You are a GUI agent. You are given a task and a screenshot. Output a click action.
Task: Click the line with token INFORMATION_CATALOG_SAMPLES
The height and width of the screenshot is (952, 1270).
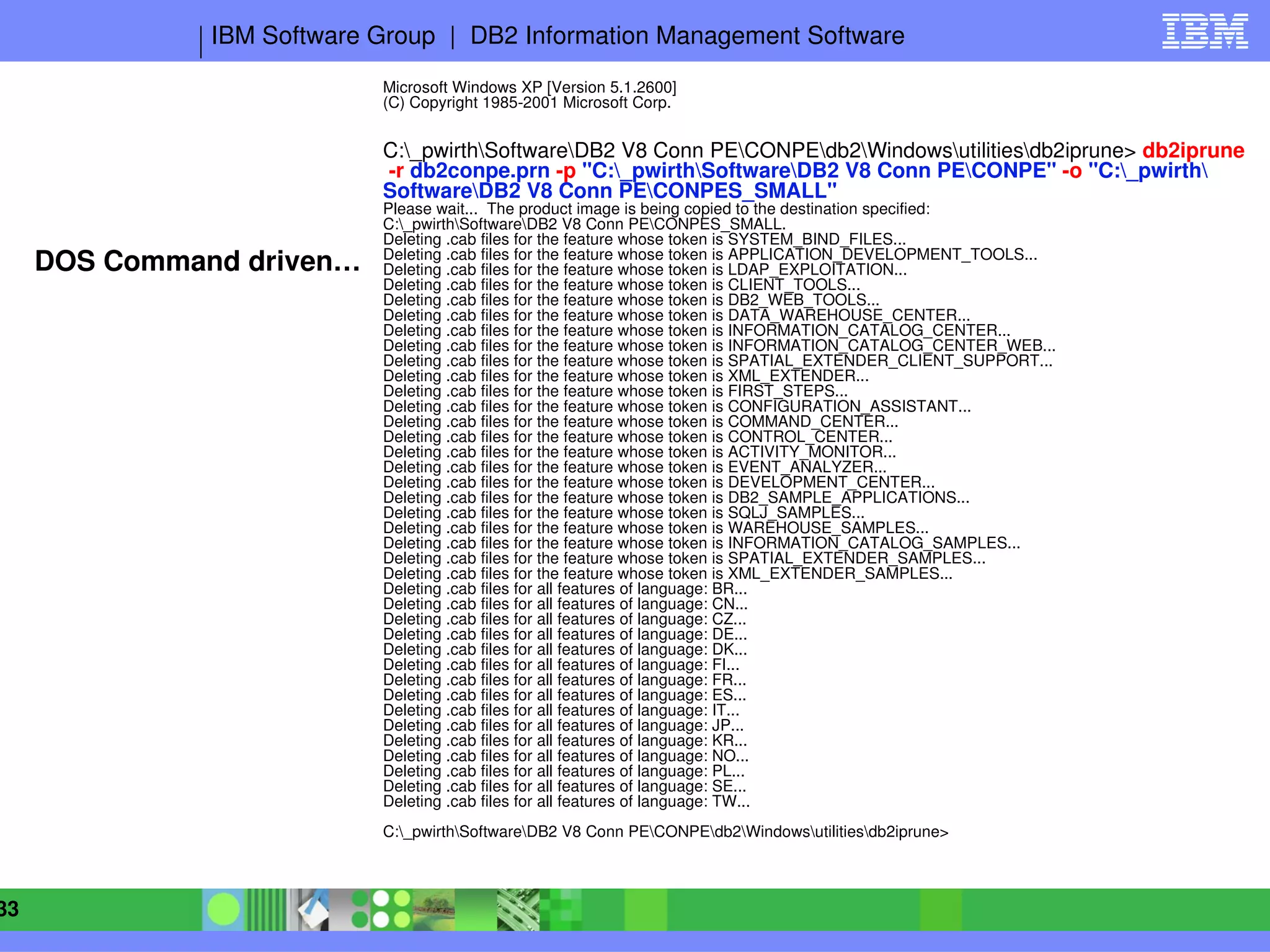click(x=702, y=543)
